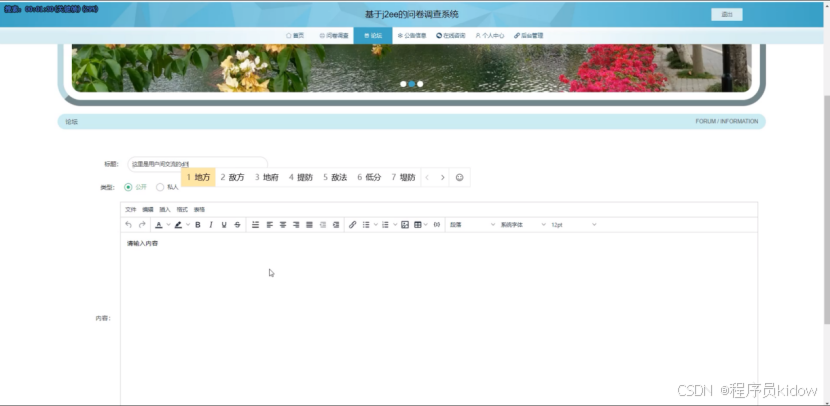The height and width of the screenshot is (406, 830).
Task: Open emoji panel in IME candidate bar
Action: click(459, 177)
